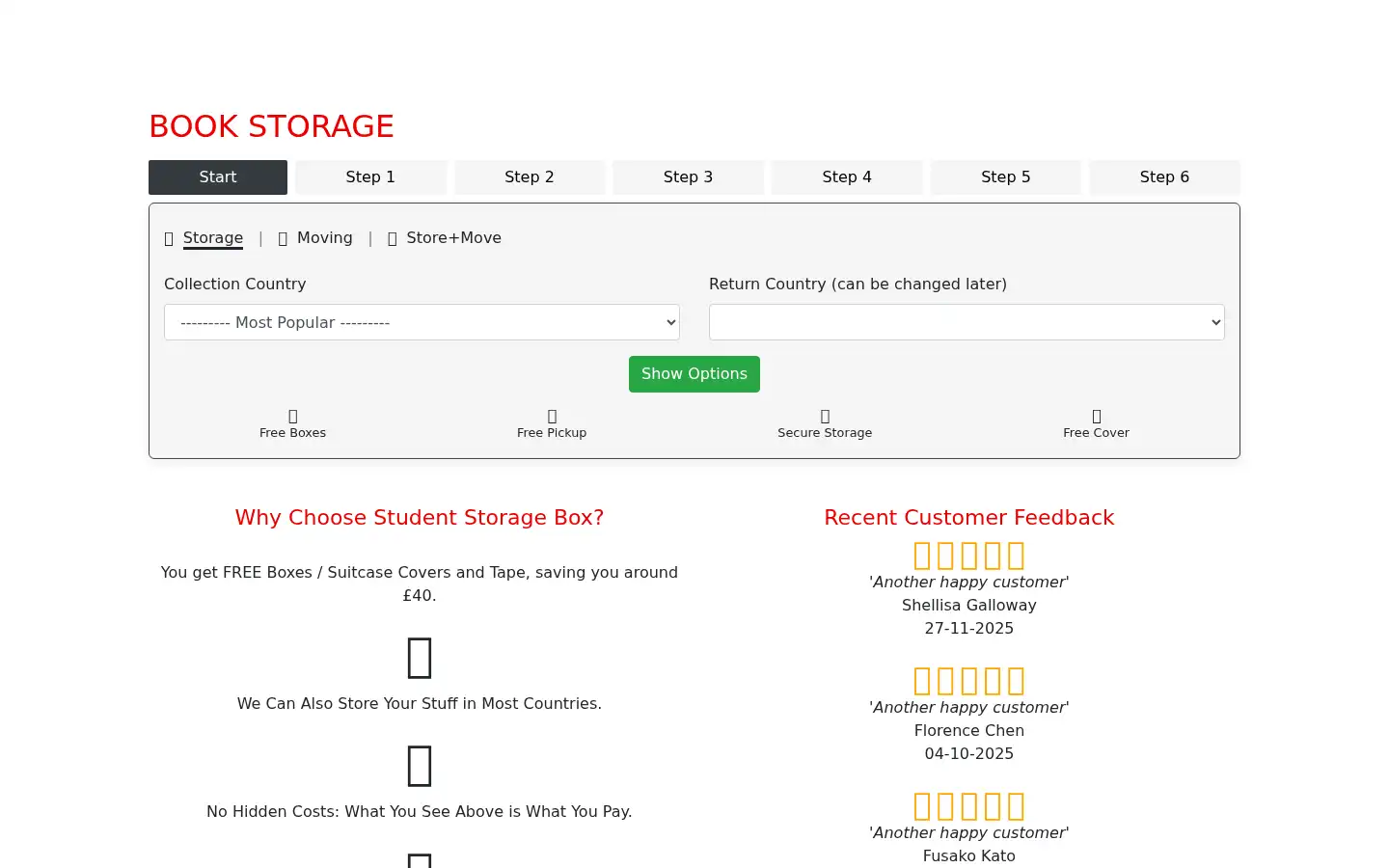Click the icon beside the Store+Move option
This screenshot has height=868, width=1389.
coord(393,239)
